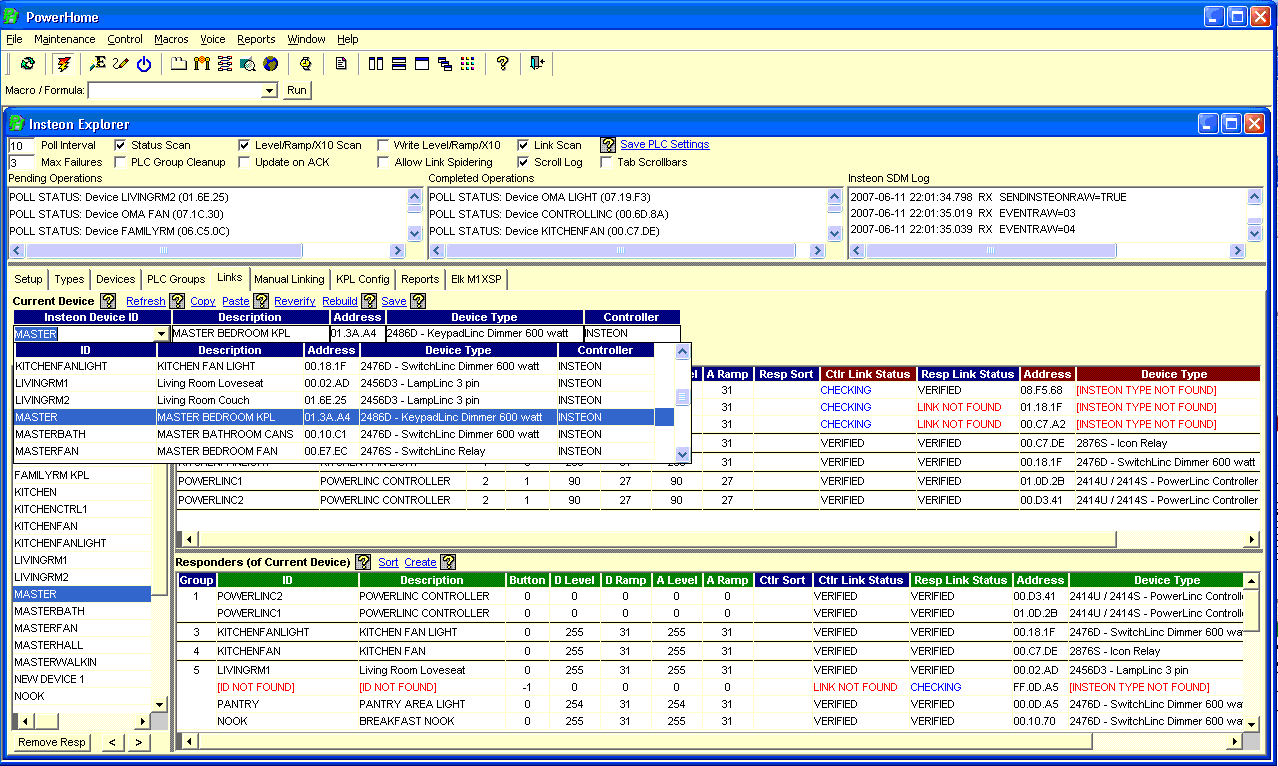Click the colored dots grid toolbar icon

pyautogui.click(x=468, y=64)
